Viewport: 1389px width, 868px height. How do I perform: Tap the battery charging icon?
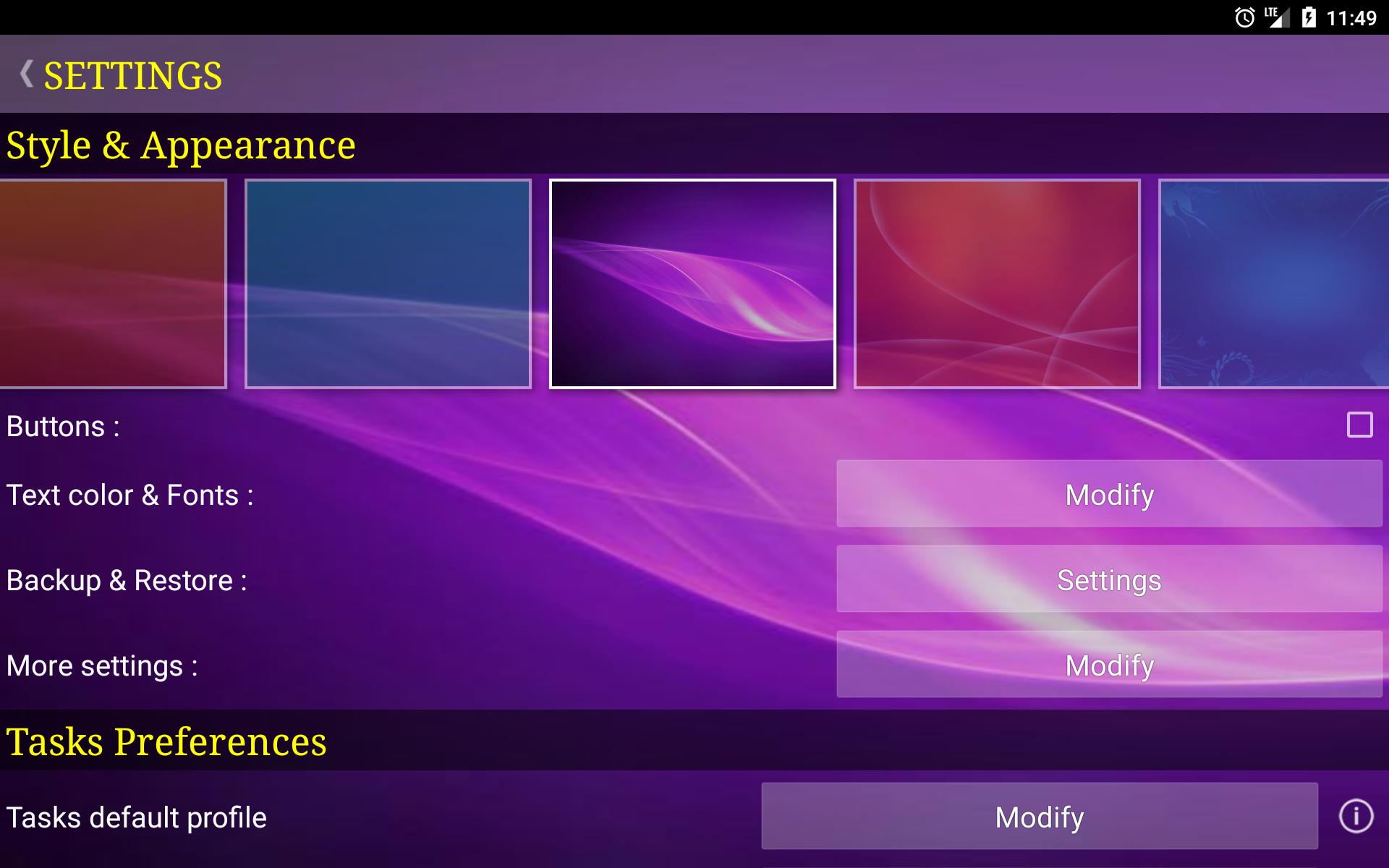click(1309, 17)
